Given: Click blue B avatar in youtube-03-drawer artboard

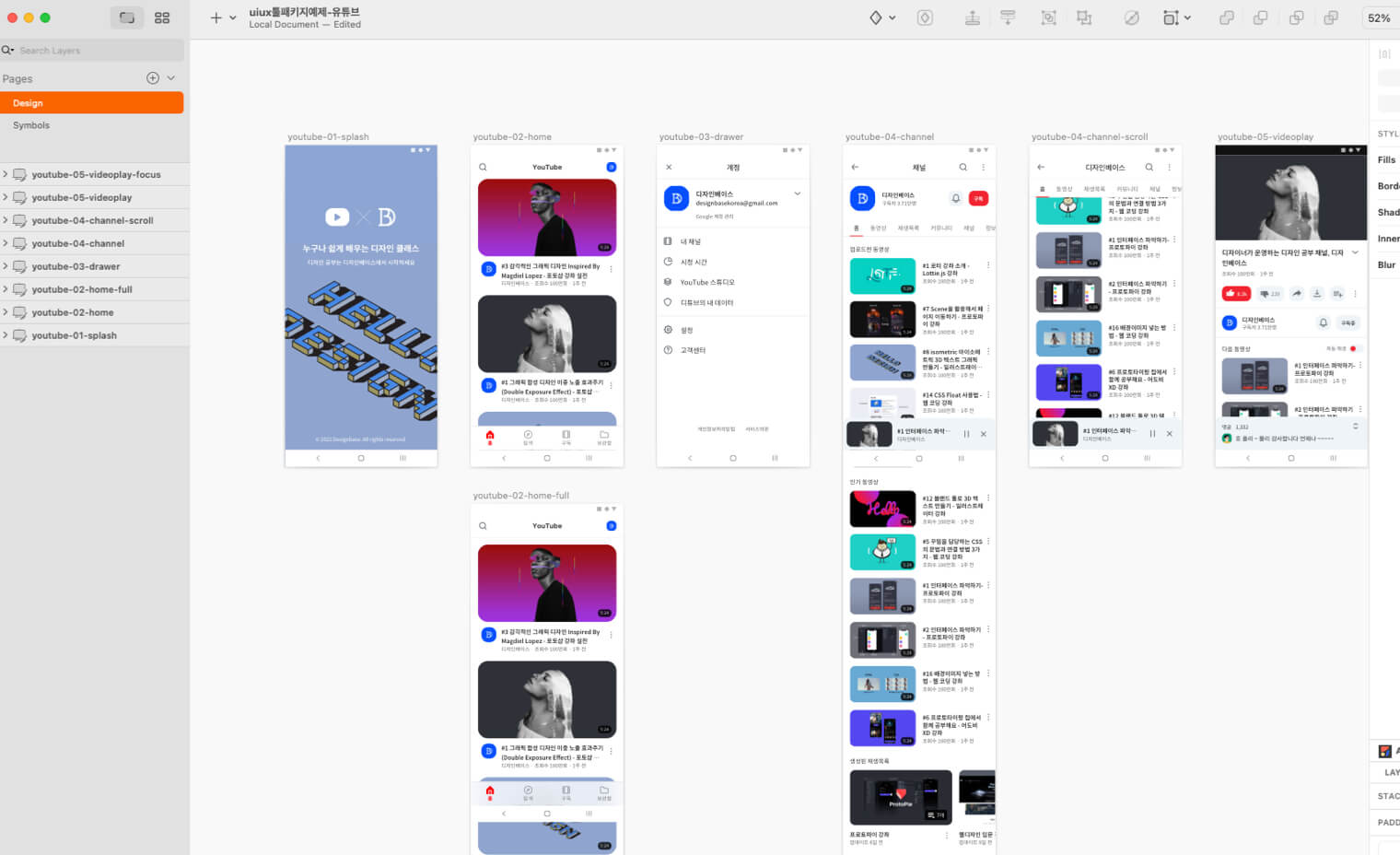Looking at the screenshot, I should tap(677, 198).
